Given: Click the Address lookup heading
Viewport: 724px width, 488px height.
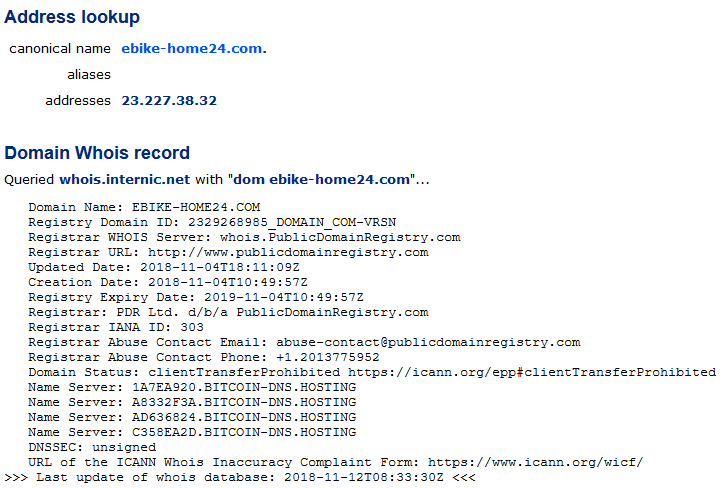Looking at the screenshot, I should 72,17.
